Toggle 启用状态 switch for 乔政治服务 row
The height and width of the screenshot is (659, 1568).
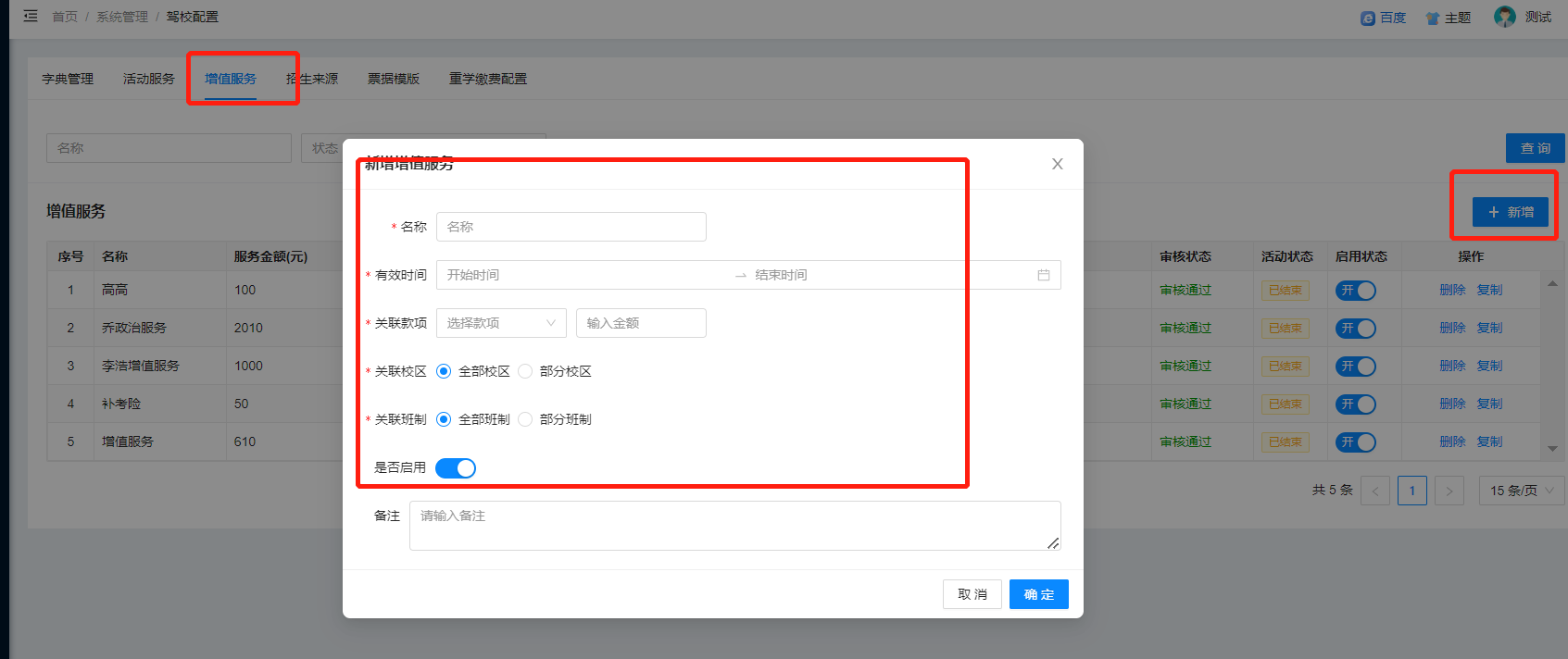click(1356, 329)
